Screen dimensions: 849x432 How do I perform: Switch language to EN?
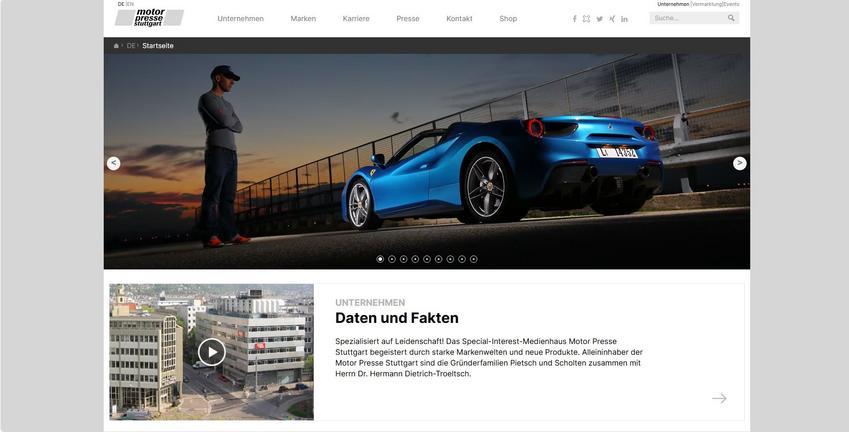tap(130, 4)
